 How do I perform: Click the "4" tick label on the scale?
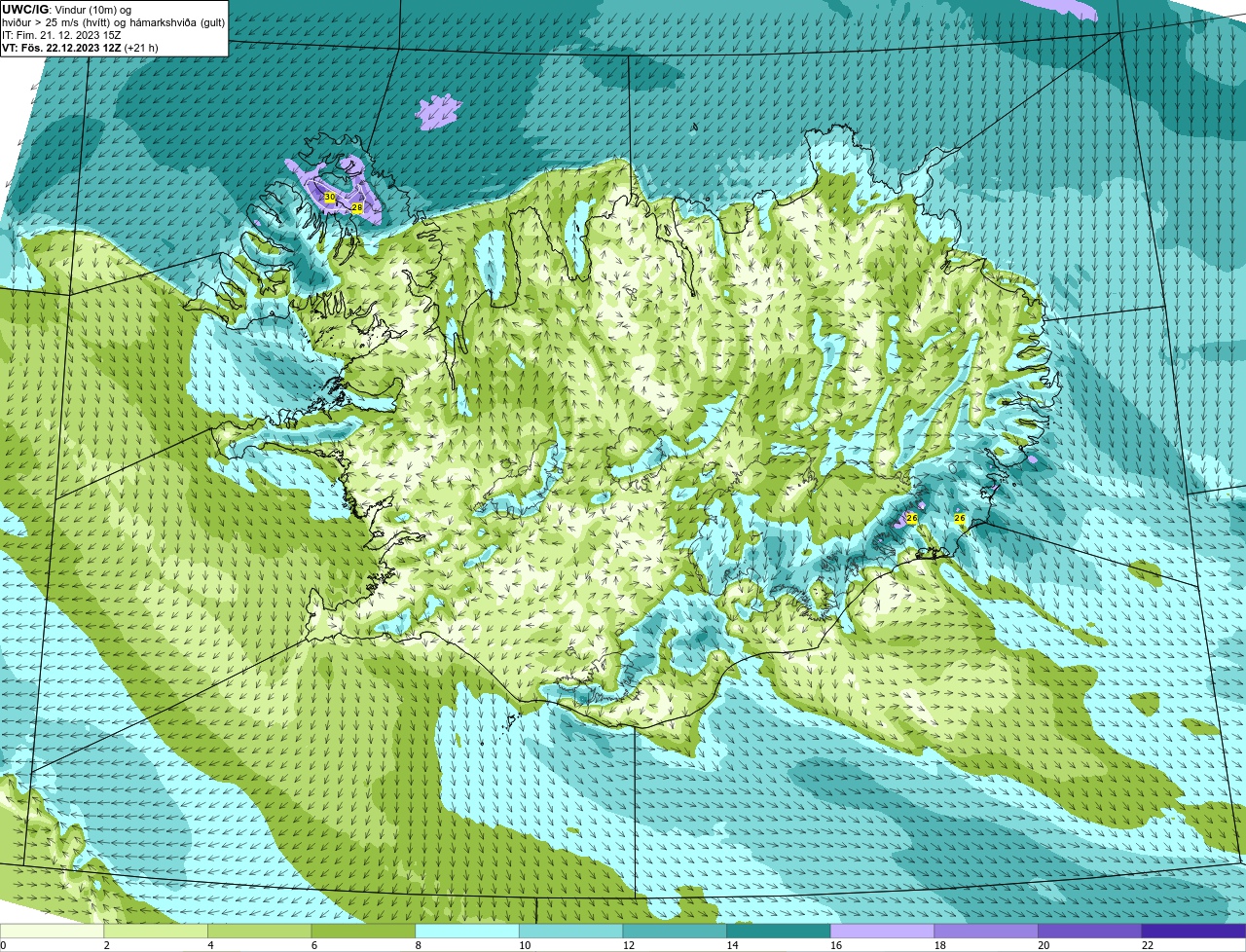211,945
